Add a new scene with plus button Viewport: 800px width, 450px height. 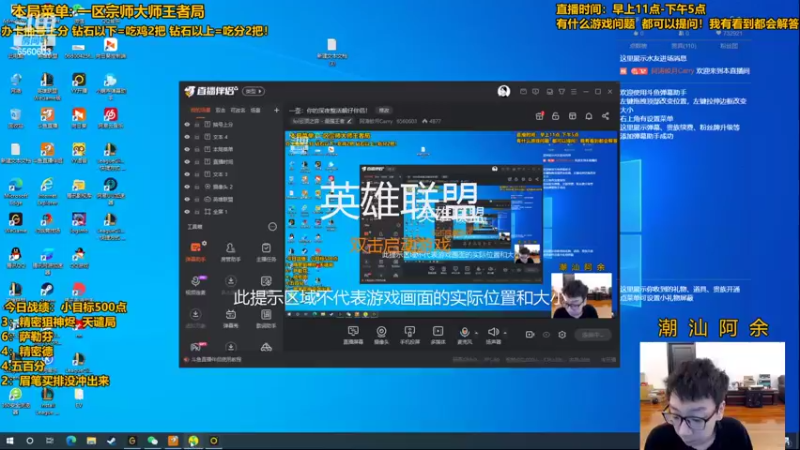[x=277, y=110]
